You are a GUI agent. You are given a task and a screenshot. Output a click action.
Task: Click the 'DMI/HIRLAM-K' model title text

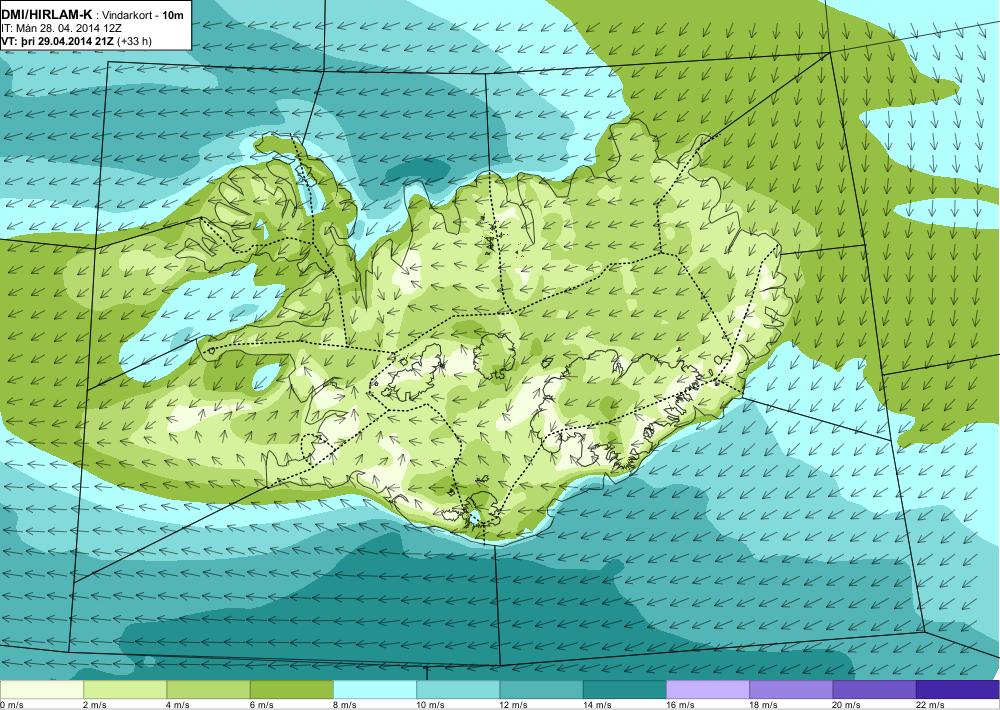tap(45, 15)
